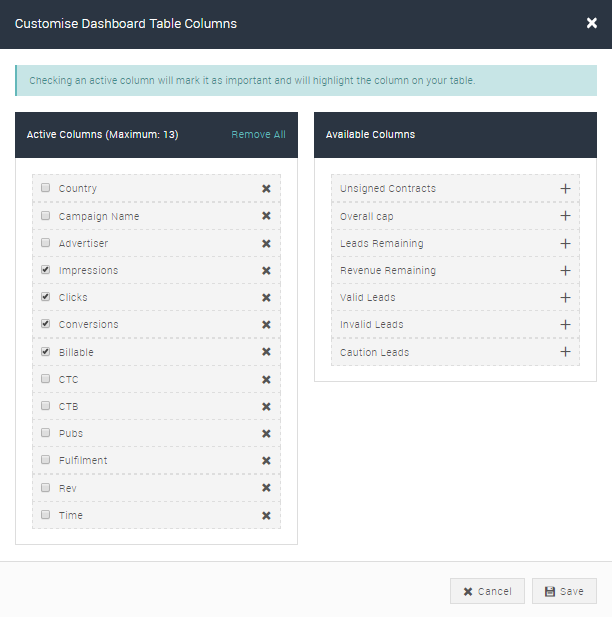Screen dimensions: 612x617
Task: Uncheck the Impressions checkbox
Action: (46, 270)
